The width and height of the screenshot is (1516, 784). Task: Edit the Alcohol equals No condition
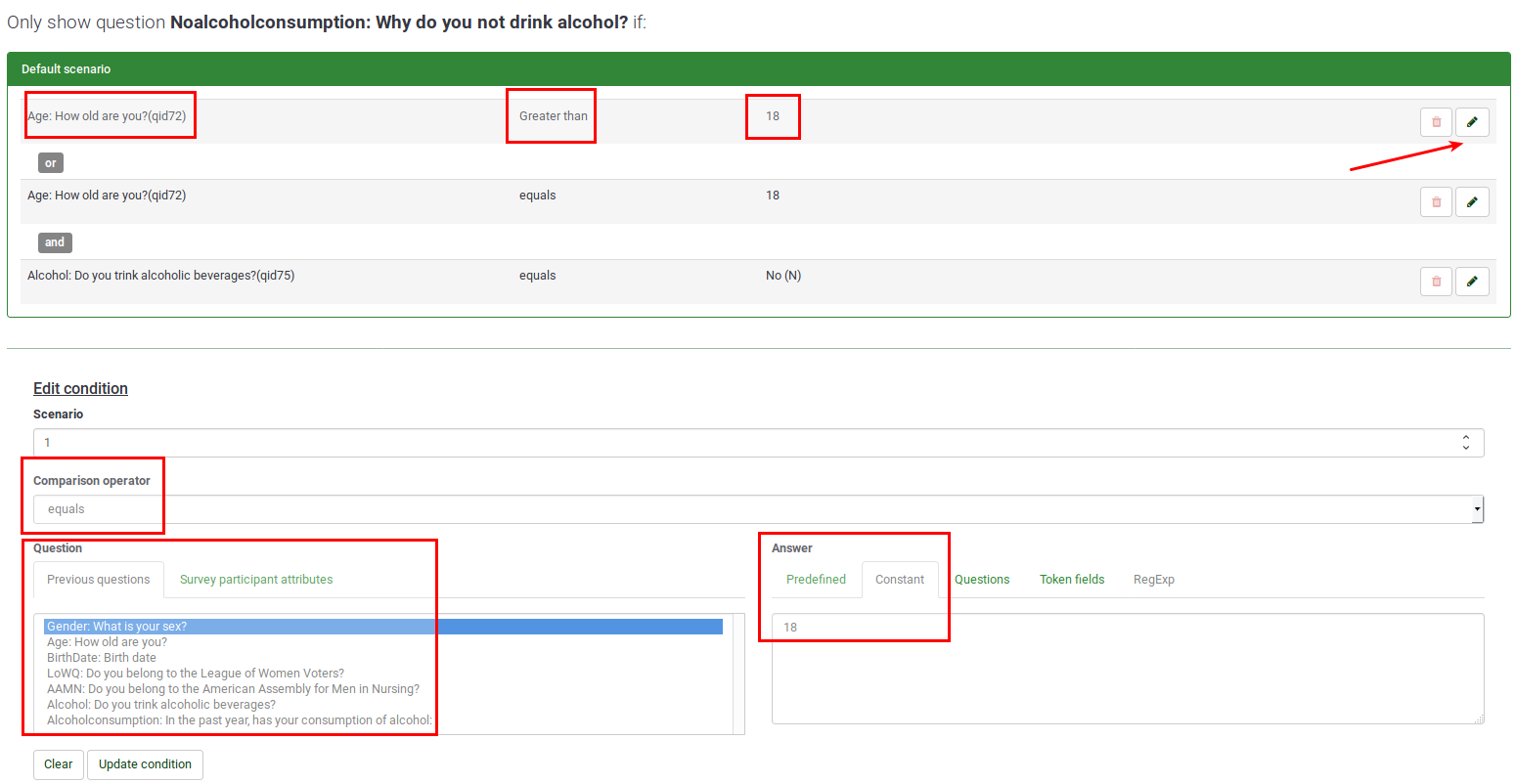pos(1472,282)
